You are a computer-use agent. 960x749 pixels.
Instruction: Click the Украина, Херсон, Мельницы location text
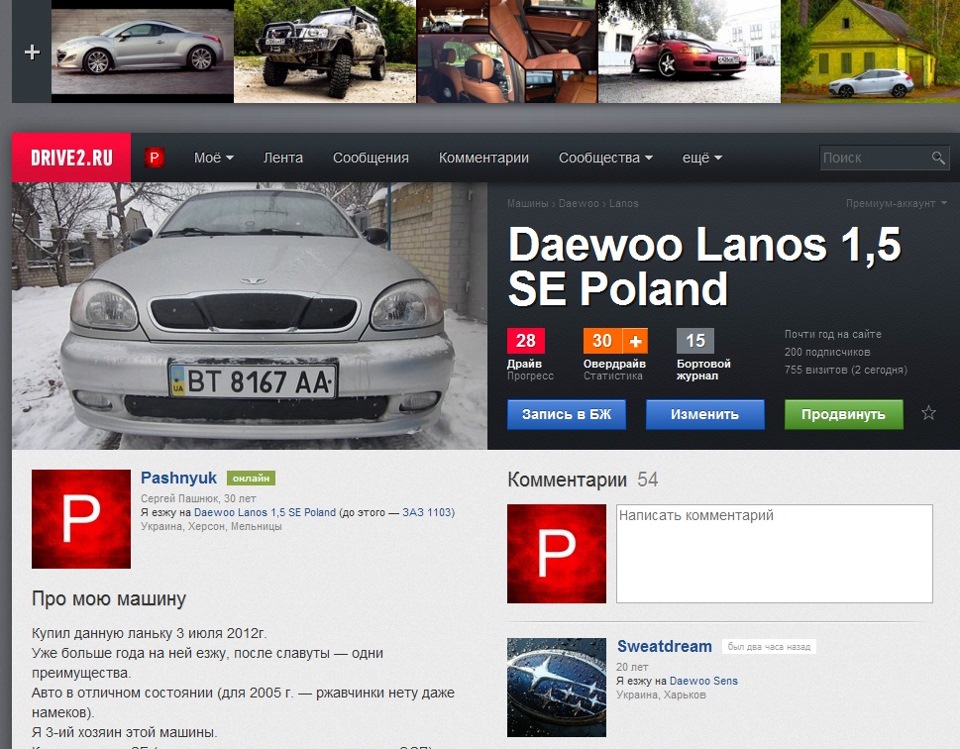(211, 526)
